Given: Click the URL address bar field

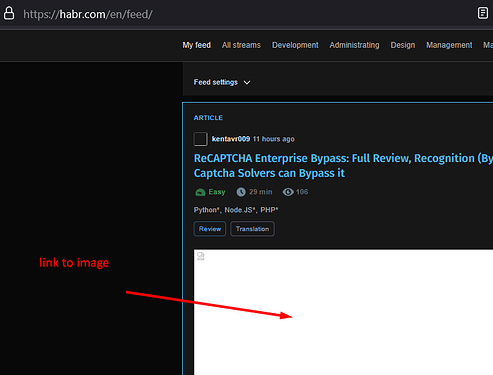Looking at the screenshot, I should tap(247, 14).
